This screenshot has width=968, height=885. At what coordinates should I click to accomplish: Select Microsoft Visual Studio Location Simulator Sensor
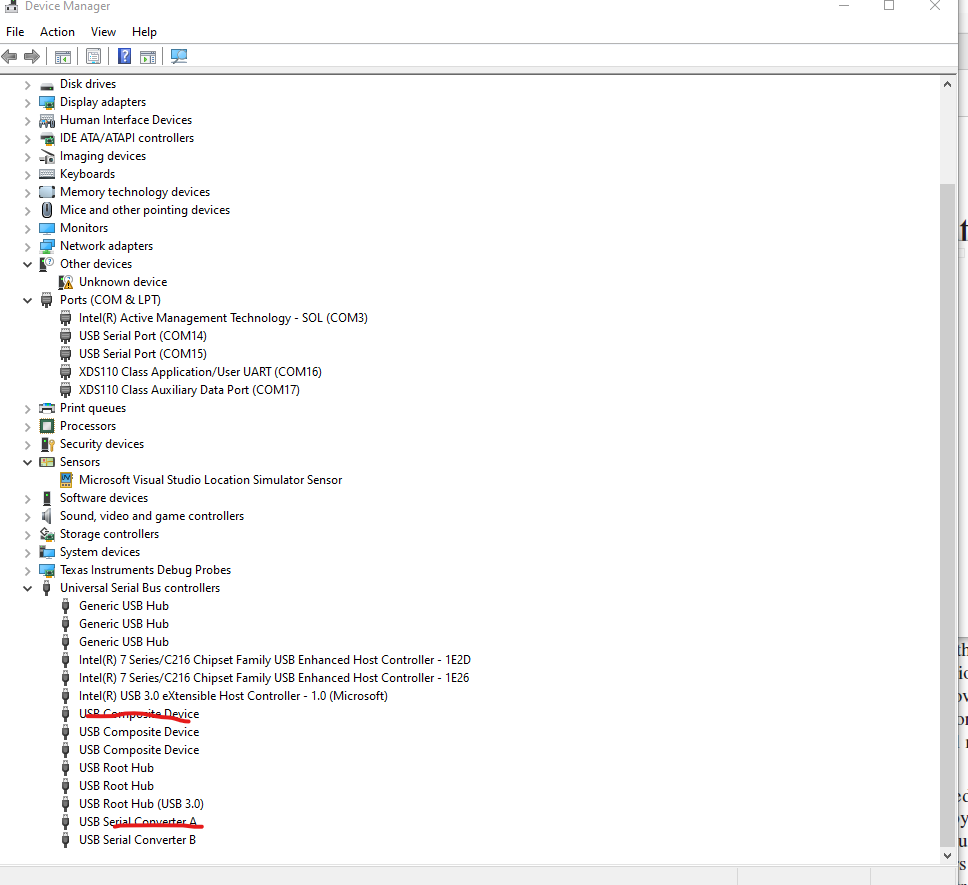click(210, 480)
